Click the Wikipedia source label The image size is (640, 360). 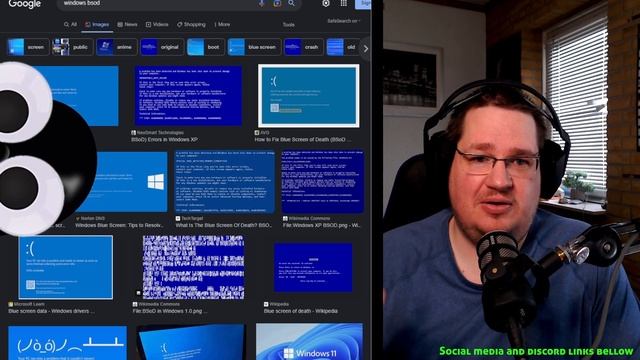coord(276,304)
